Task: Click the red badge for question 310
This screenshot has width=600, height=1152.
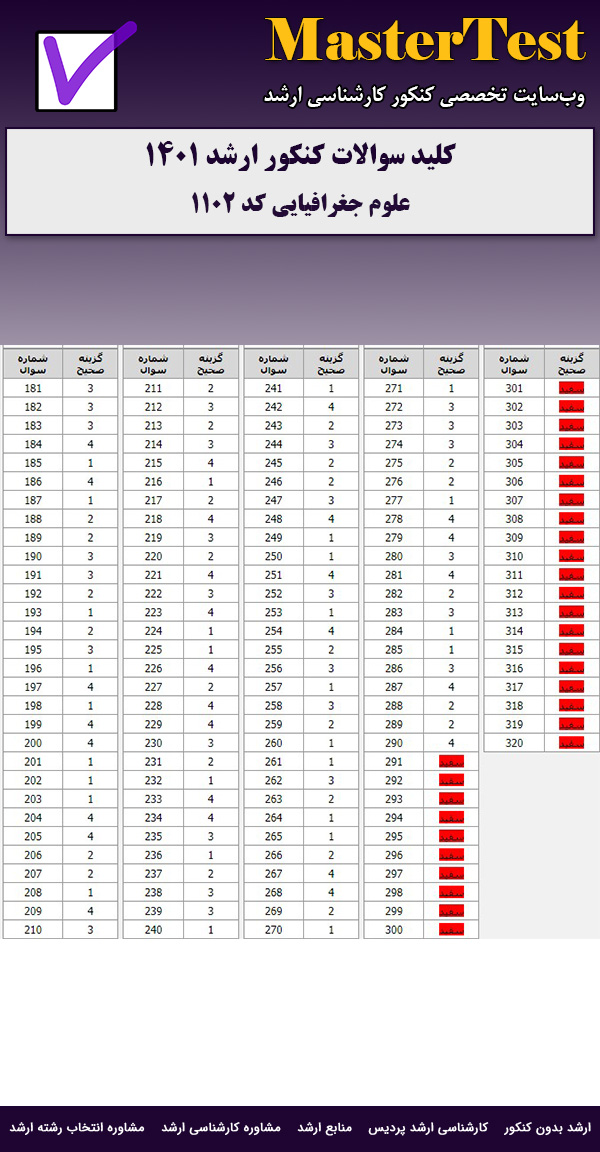Action: (571, 556)
